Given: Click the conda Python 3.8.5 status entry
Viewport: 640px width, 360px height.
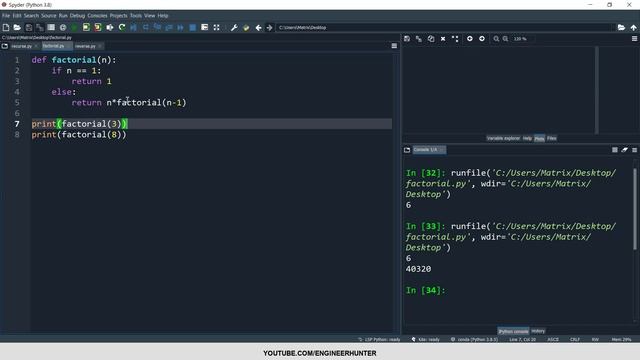Looking at the screenshot, I should click(x=474, y=340).
